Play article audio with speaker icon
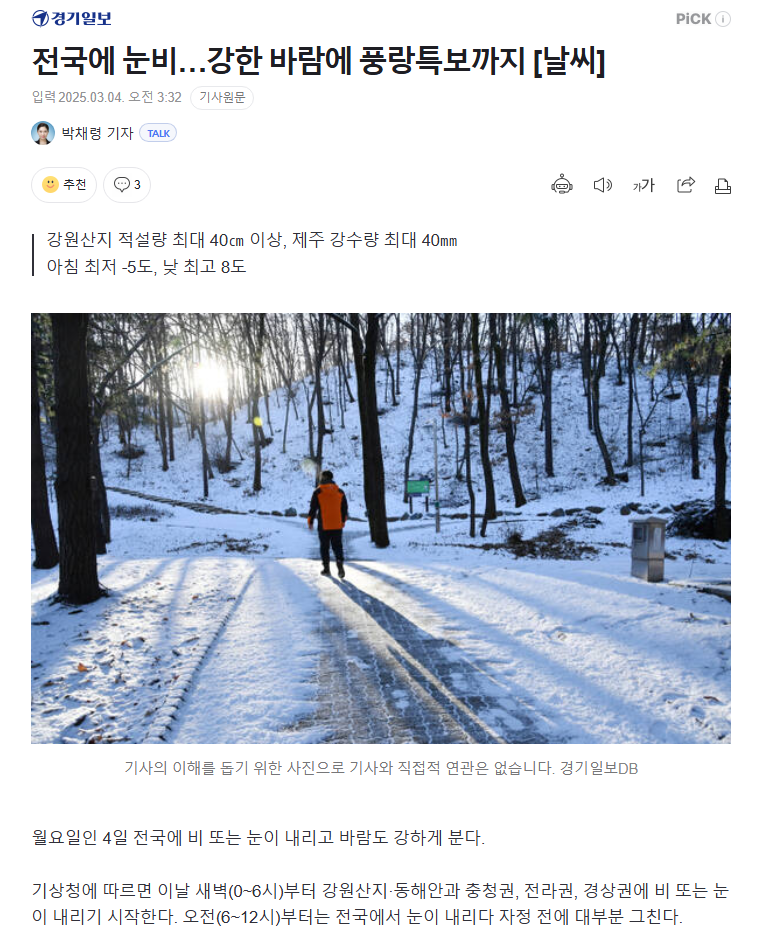The height and width of the screenshot is (939, 760). coord(602,185)
